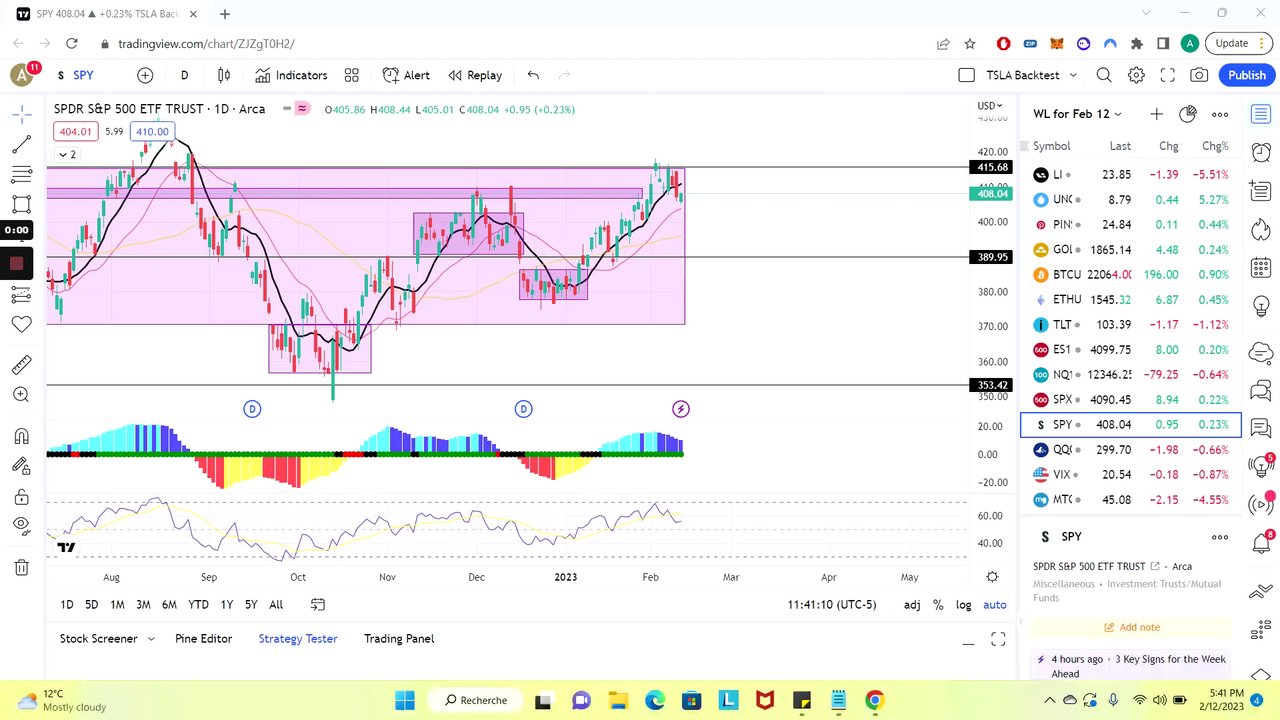Viewport: 1280px width, 720px height.
Task: Open SPY details more options menu
Action: click(x=1220, y=537)
